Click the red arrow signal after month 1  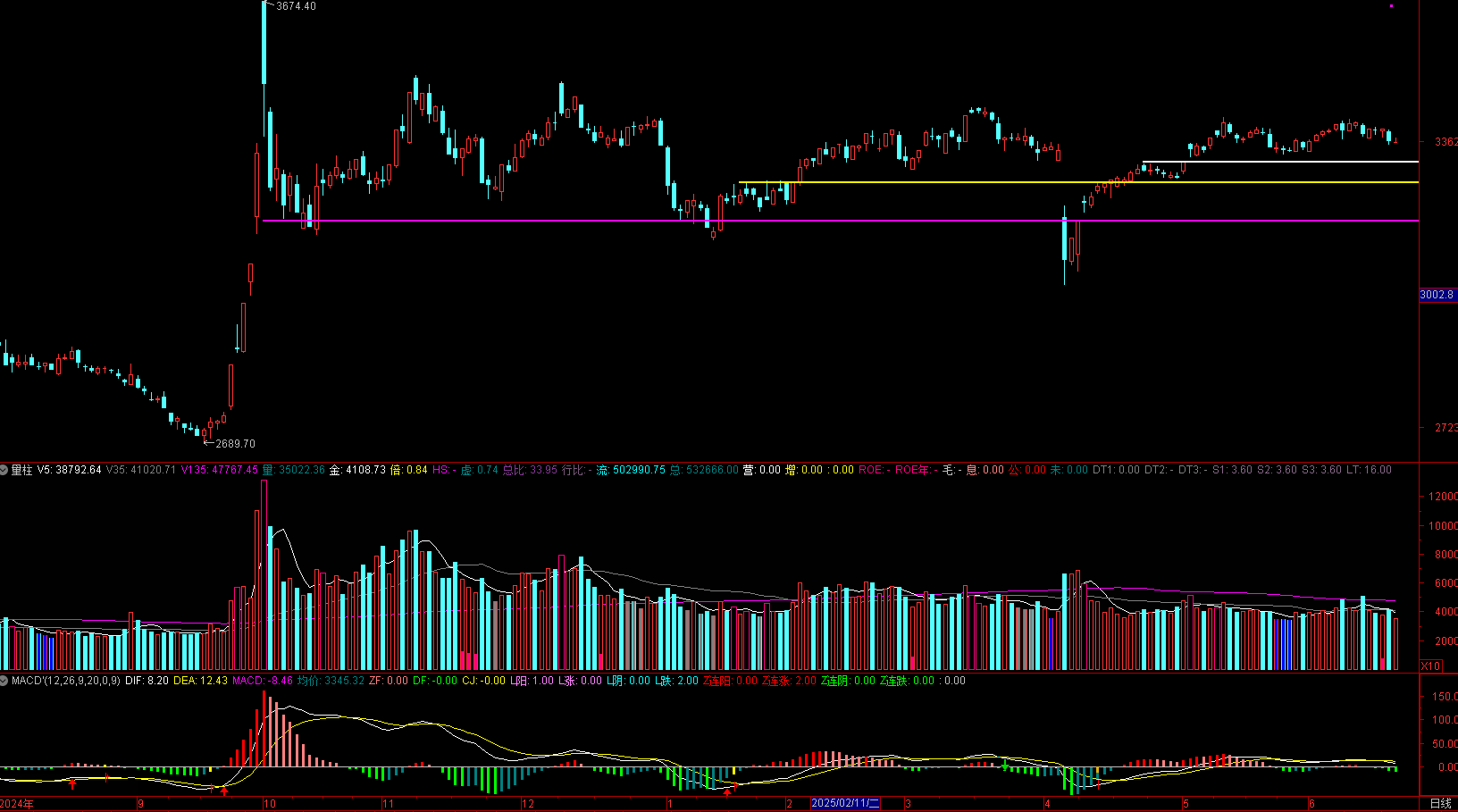point(727,792)
